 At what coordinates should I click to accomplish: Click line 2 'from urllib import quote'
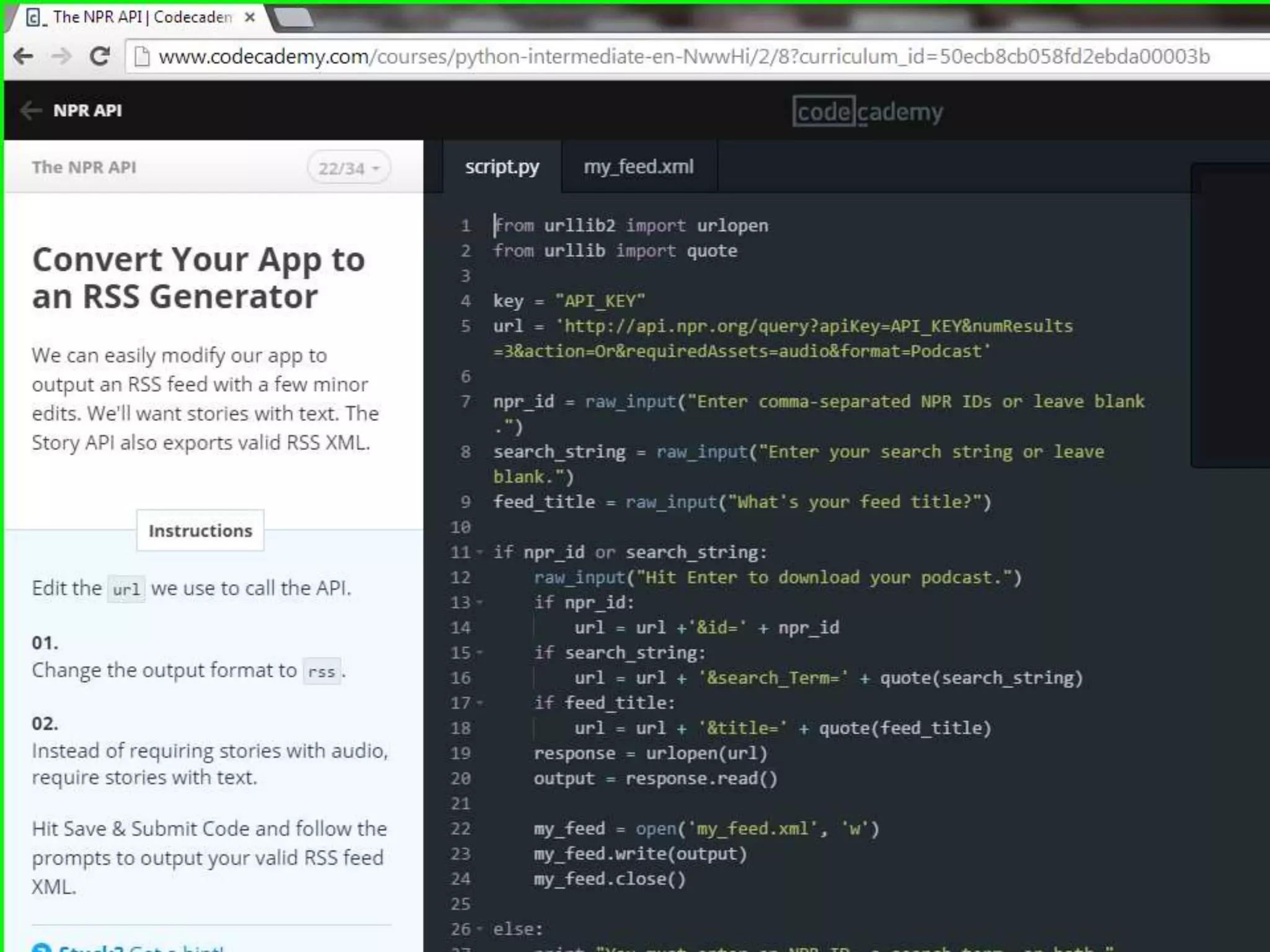click(x=615, y=251)
